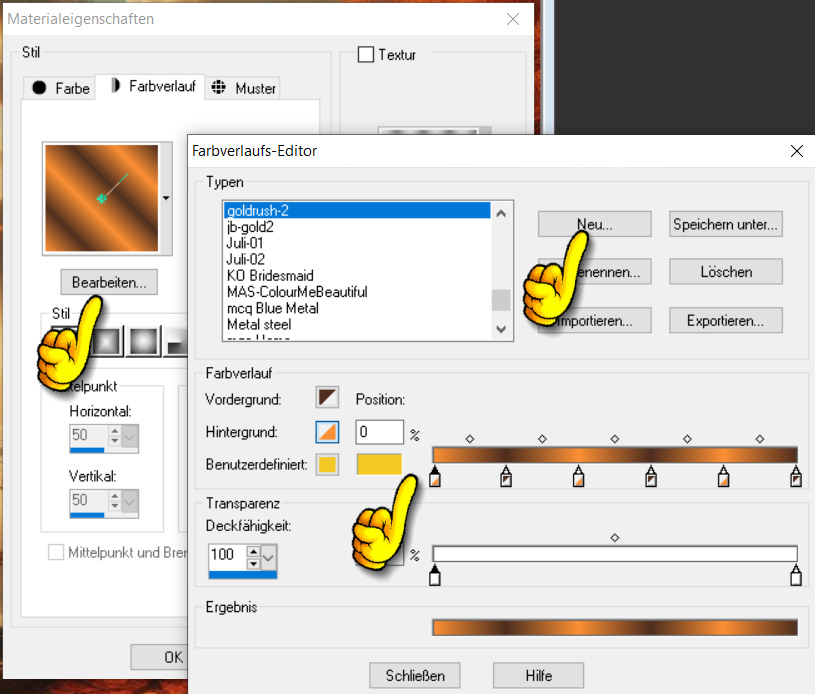815x694 pixels.
Task: Select the Hintergrund color icon
Action: (327, 432)
